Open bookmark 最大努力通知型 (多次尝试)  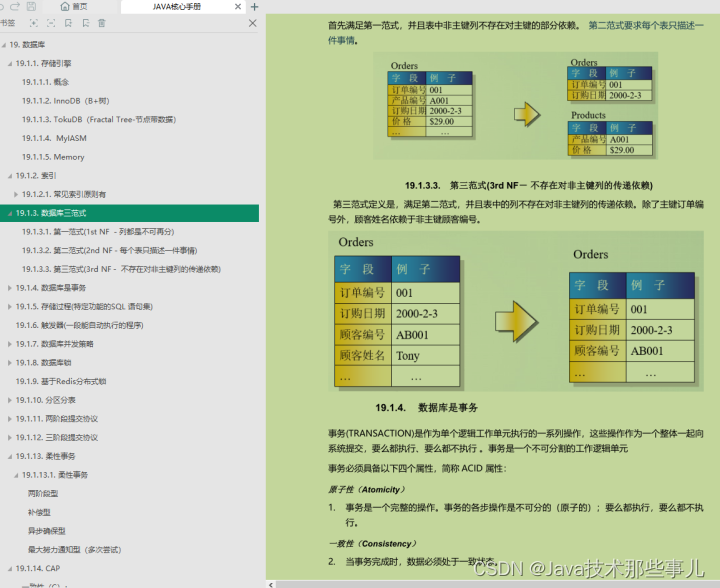[x=74, y=550]
